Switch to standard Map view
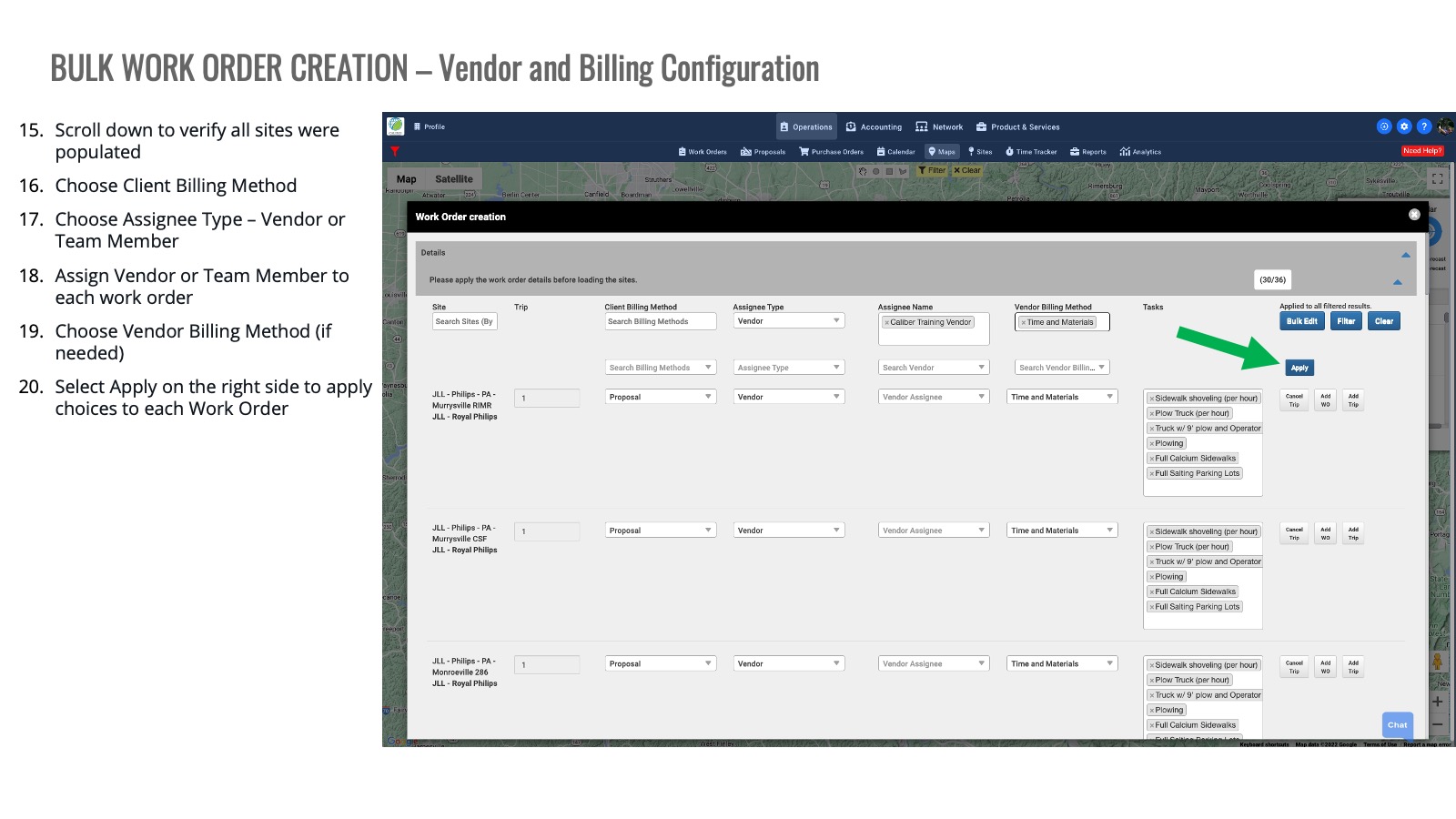The width and height of the screenshot is (1456, 819). 406,179
